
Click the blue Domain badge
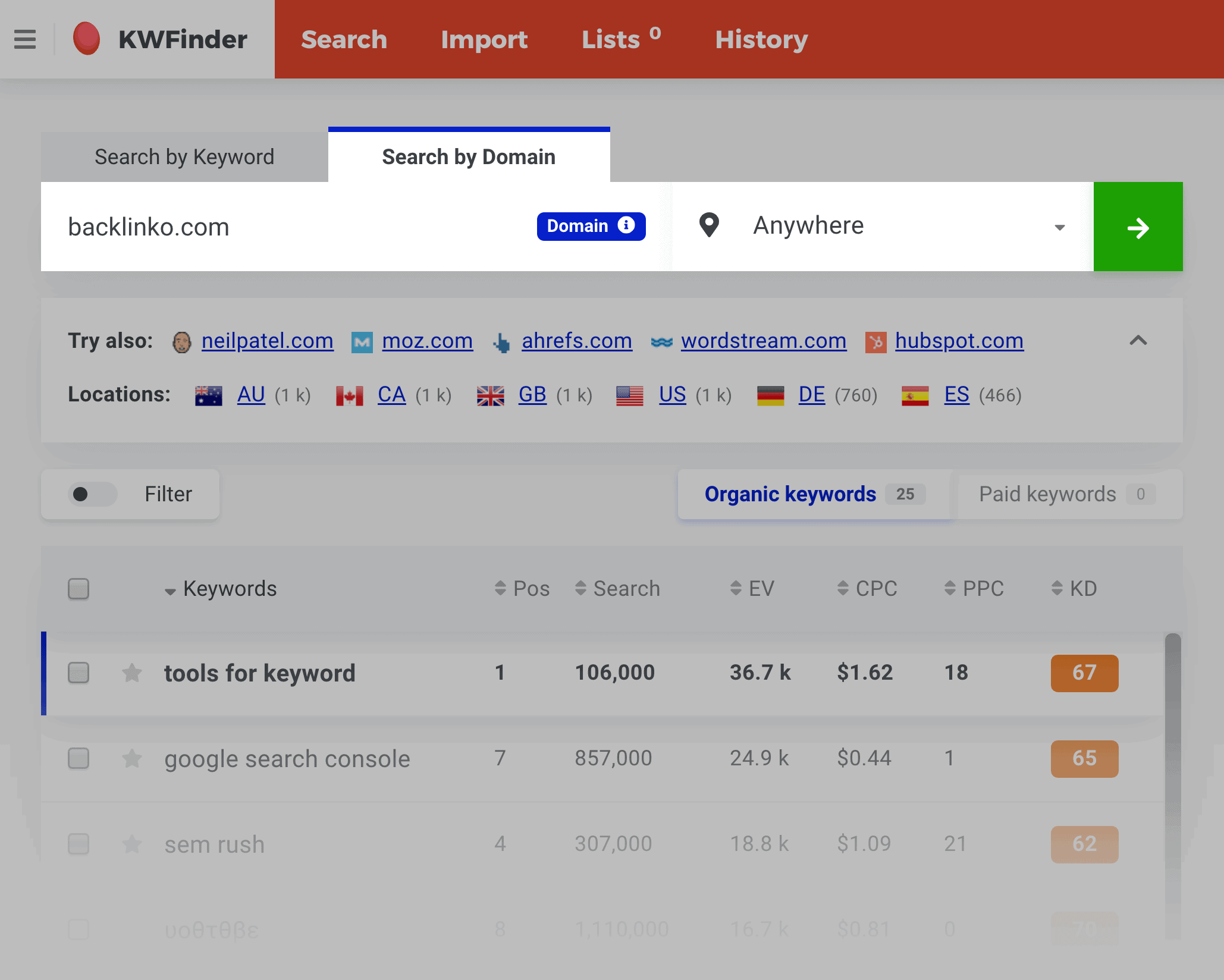coord(591,226)
